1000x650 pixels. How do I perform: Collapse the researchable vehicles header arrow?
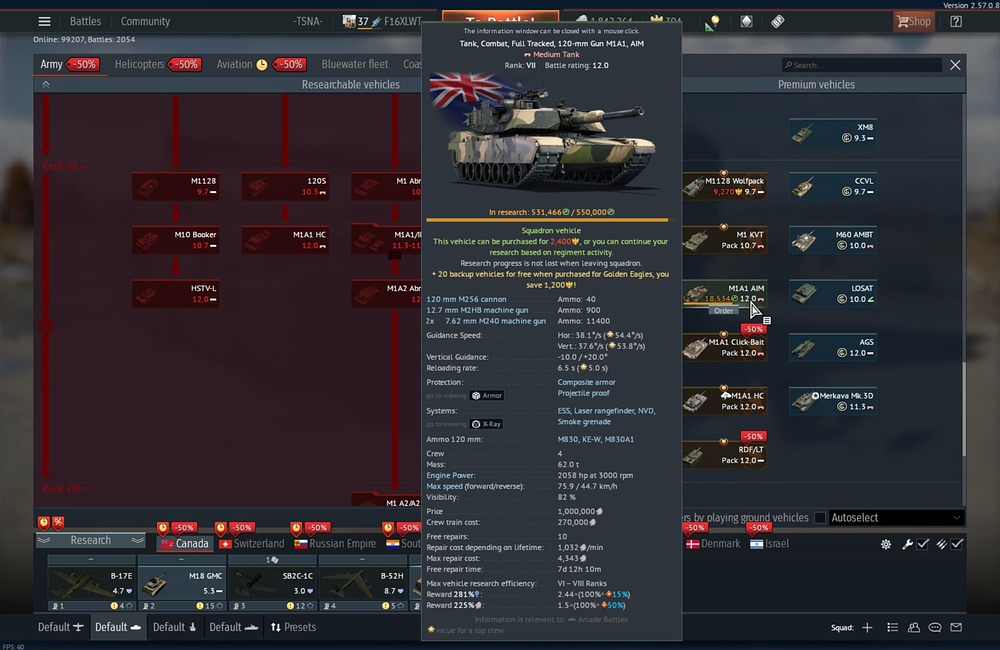coord(45,84)
